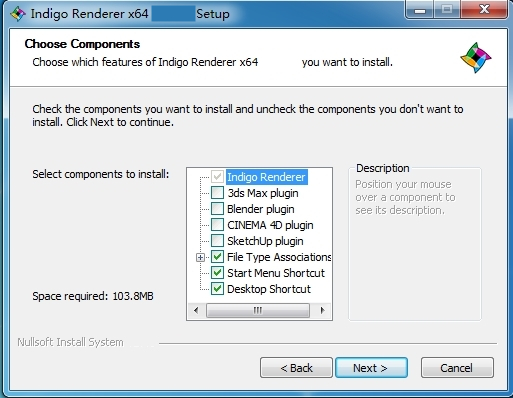513x398 pixels.
Task: Close the setup window with X
Action: point(484,9)
